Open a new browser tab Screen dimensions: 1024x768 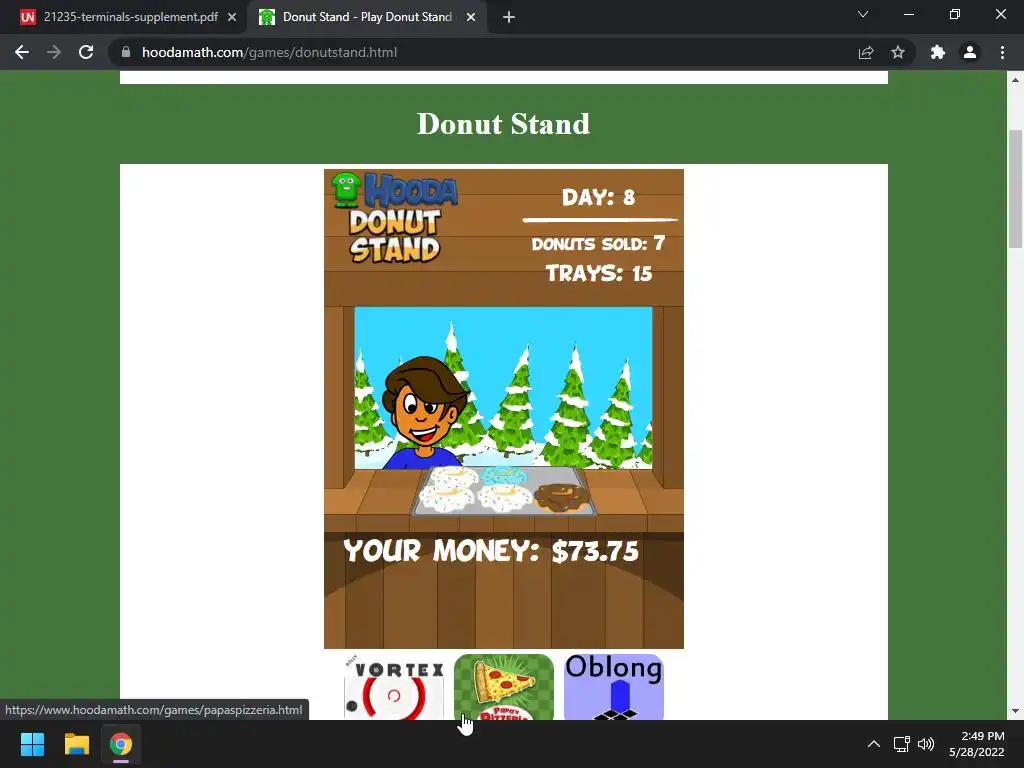coord(509,17)
